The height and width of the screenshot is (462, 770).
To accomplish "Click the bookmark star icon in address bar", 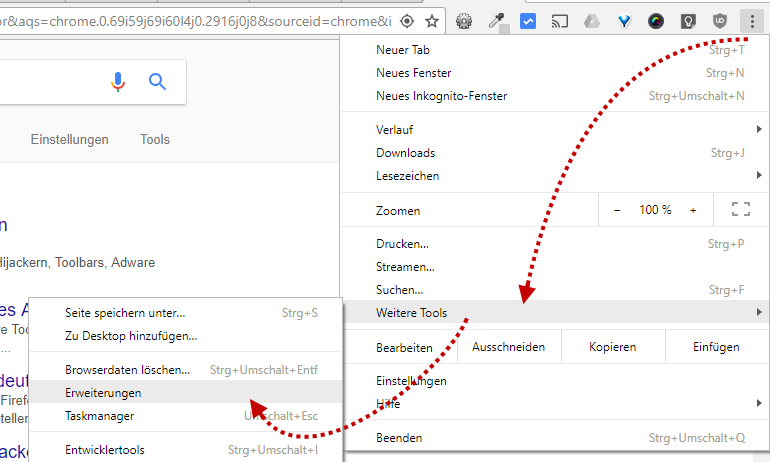I will tap(432, 21).
